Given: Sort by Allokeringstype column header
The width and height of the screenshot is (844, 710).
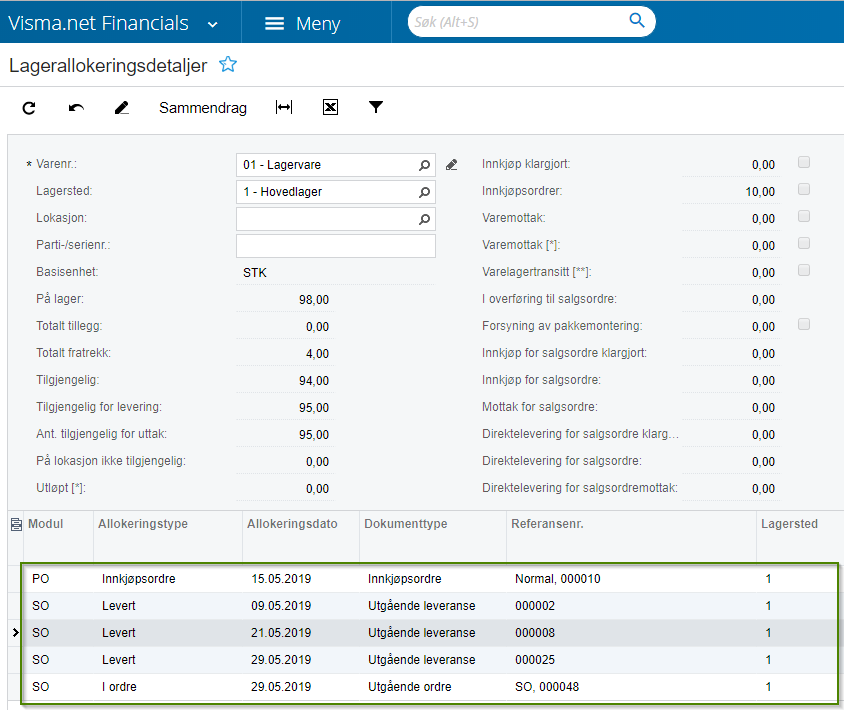Looking at the screenshot, I should coord(143,524).
